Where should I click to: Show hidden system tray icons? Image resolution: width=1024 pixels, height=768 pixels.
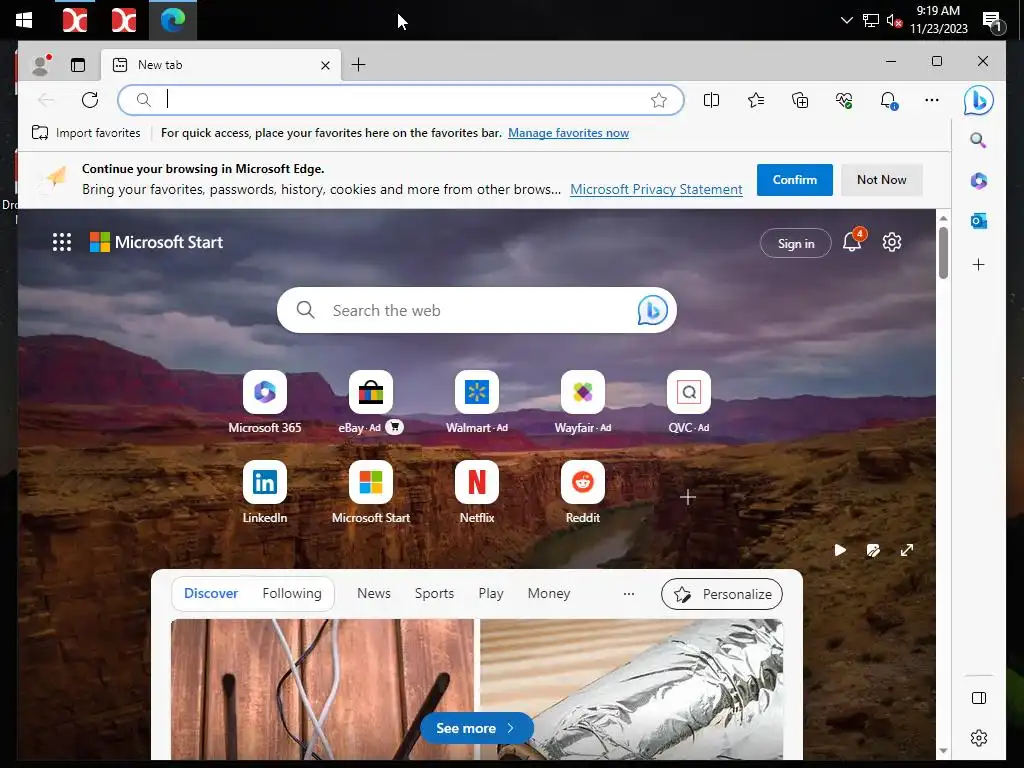(846, 20)
